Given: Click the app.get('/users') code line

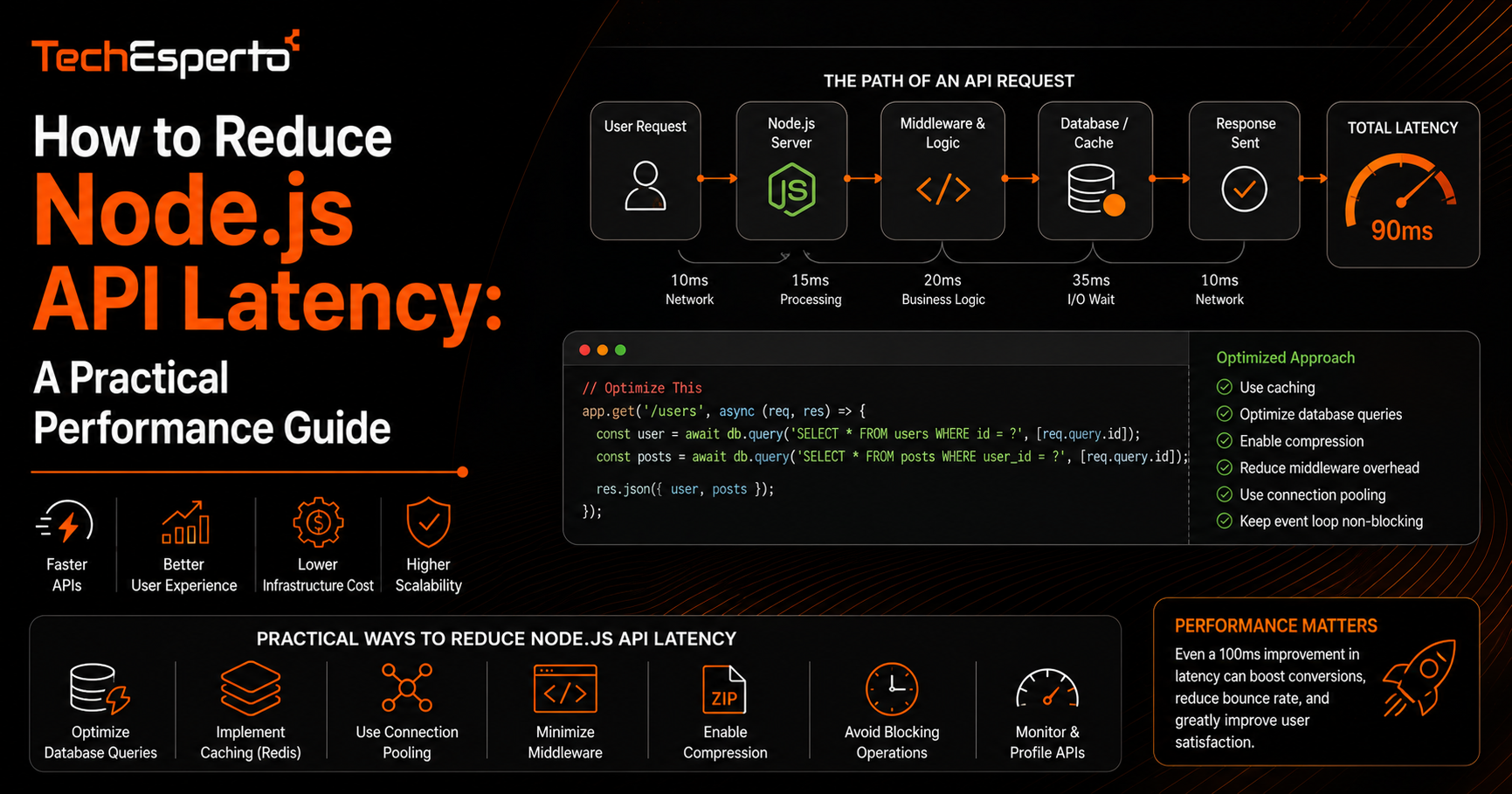Looking at the screenshot, I should tap(724, 411).
